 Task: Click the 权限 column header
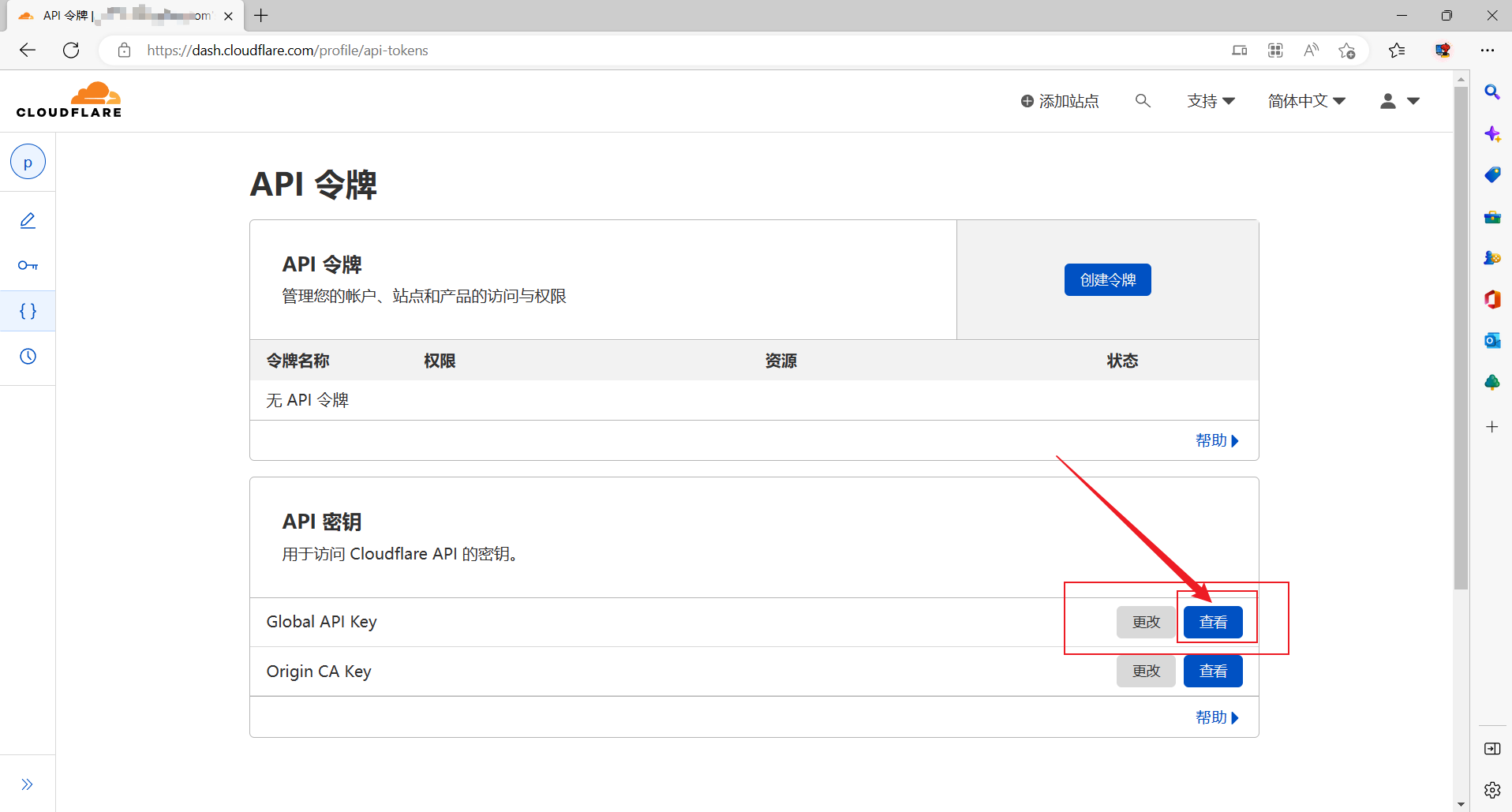pyautogui.click(x=440, y=361)
